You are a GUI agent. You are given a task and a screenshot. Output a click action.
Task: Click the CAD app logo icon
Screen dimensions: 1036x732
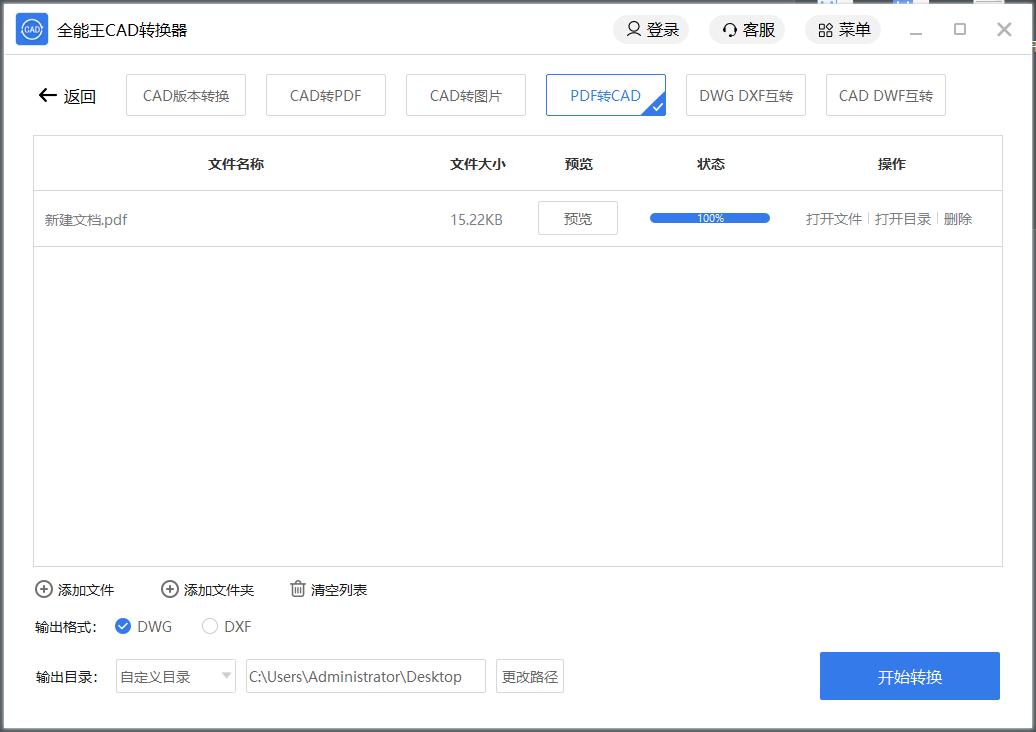point(32,30)
